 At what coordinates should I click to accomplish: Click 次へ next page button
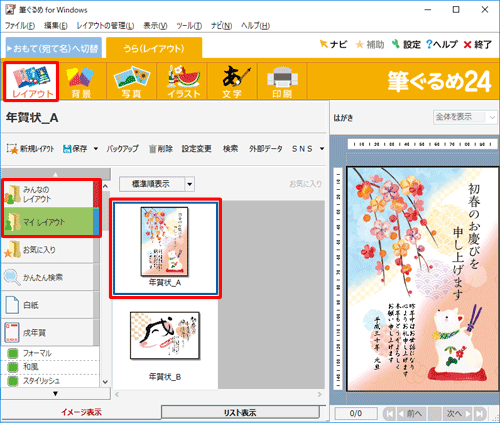[458, 414]
